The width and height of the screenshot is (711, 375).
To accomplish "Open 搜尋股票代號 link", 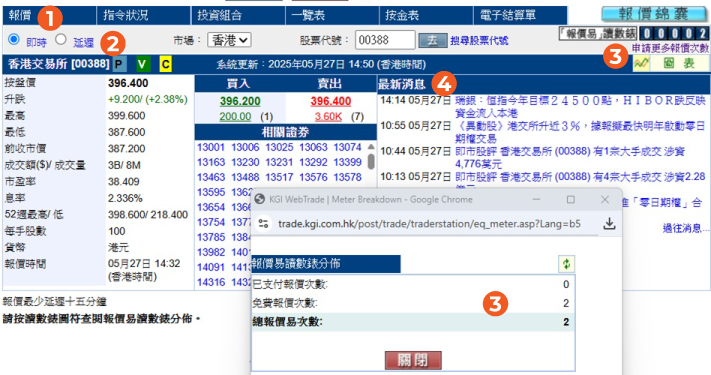I will pyautogui.click(x=479, y=41).
